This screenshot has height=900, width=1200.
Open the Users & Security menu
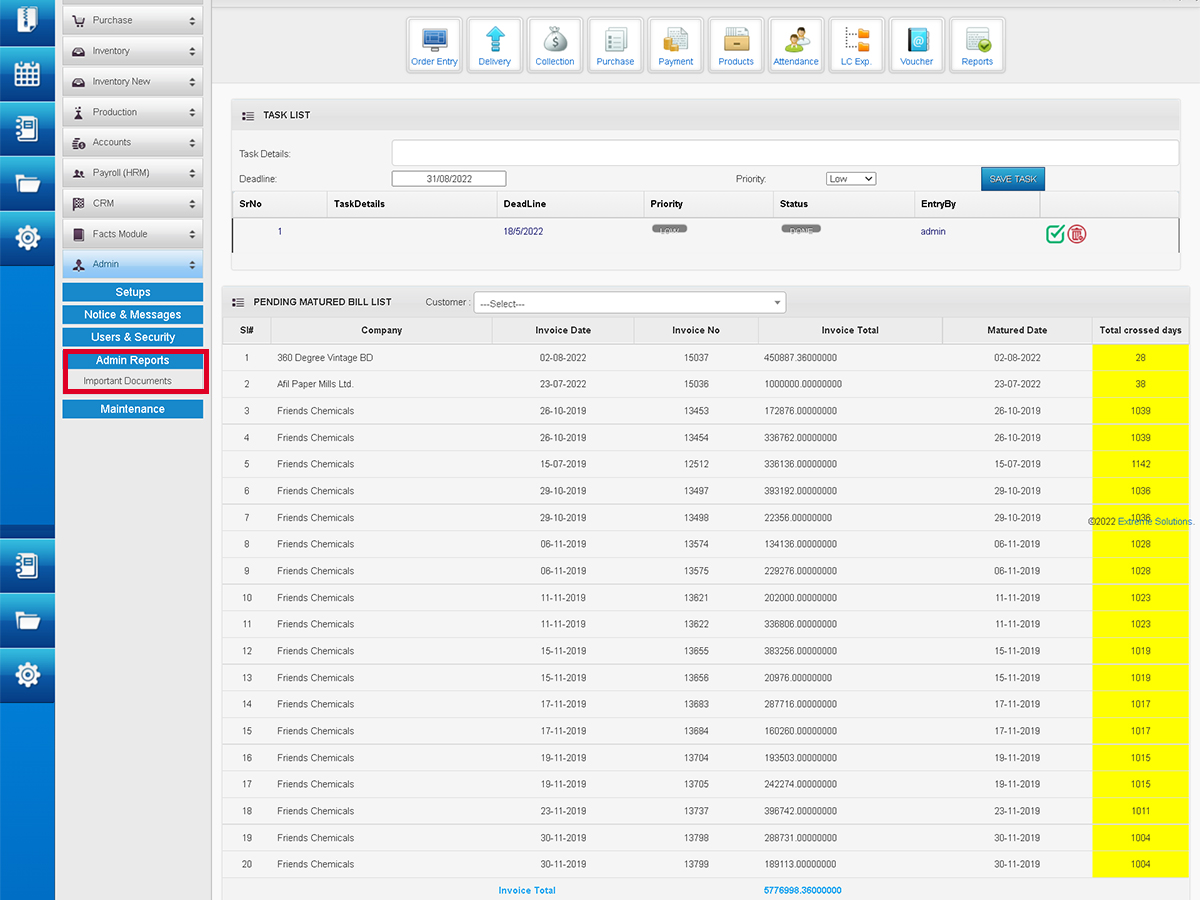pyautogui.click(x=133, y=337)
